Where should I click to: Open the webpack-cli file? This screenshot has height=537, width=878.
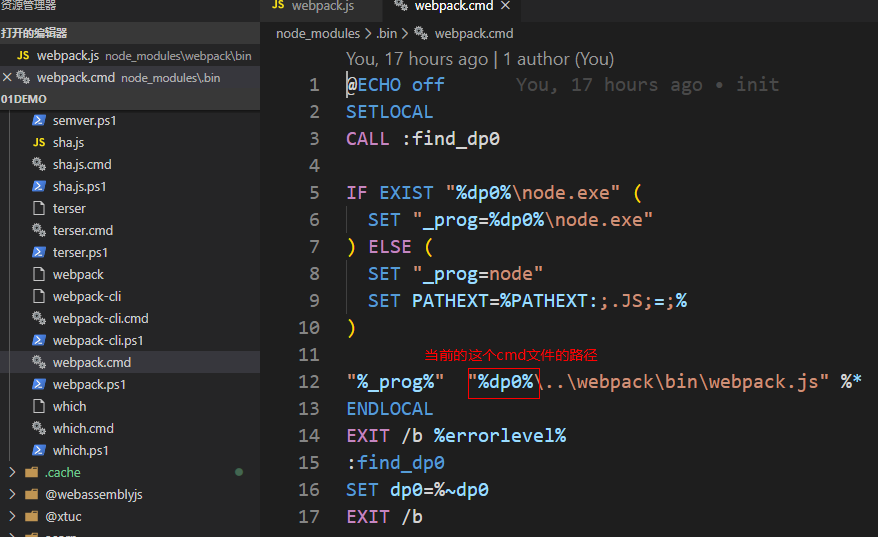click(87, 296)
